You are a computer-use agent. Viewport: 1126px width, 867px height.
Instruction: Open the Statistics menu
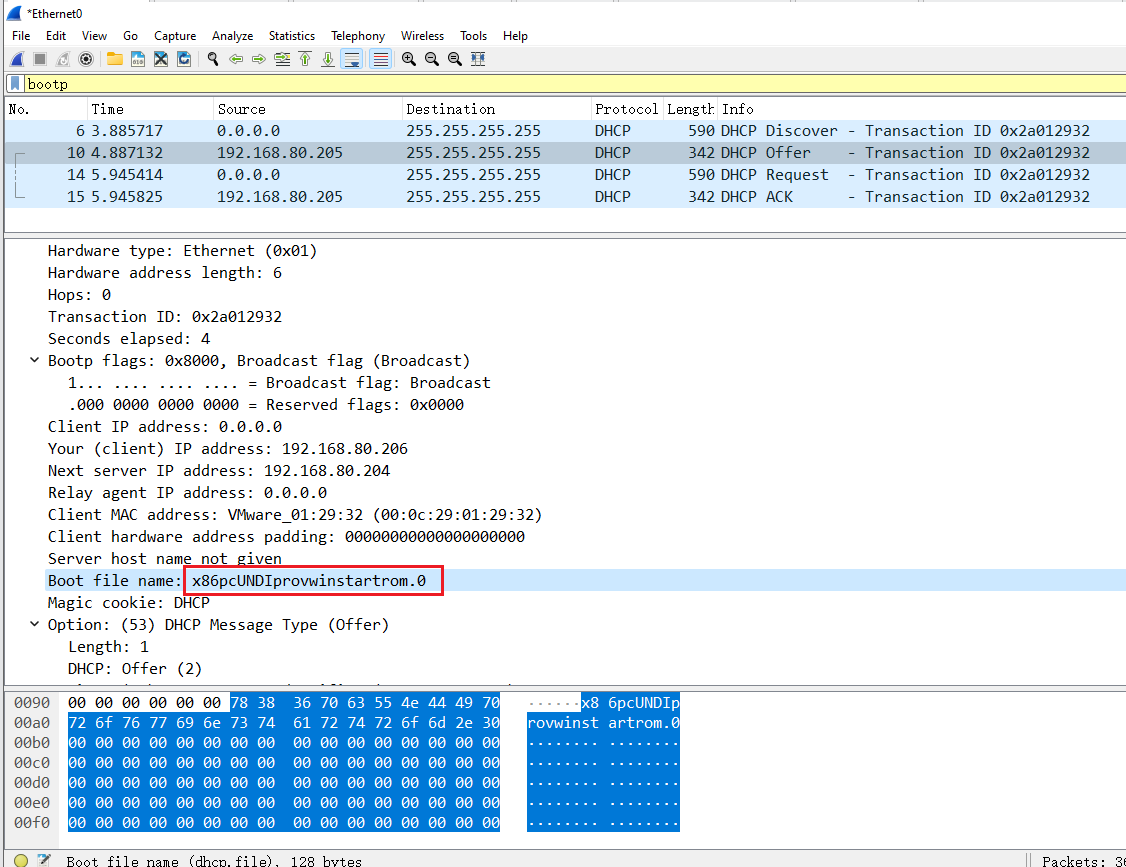point(291,36)
